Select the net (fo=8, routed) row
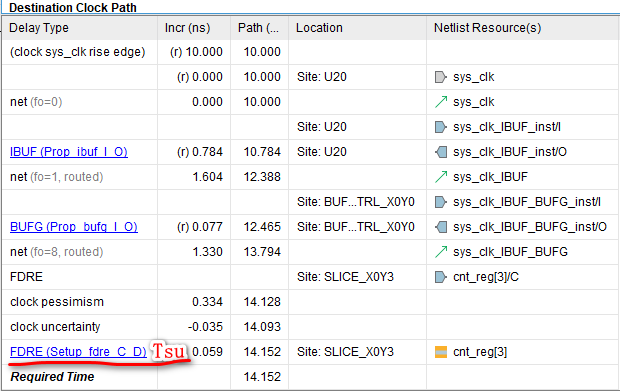The height and width of the screenshot is (391, 620). 311,252
